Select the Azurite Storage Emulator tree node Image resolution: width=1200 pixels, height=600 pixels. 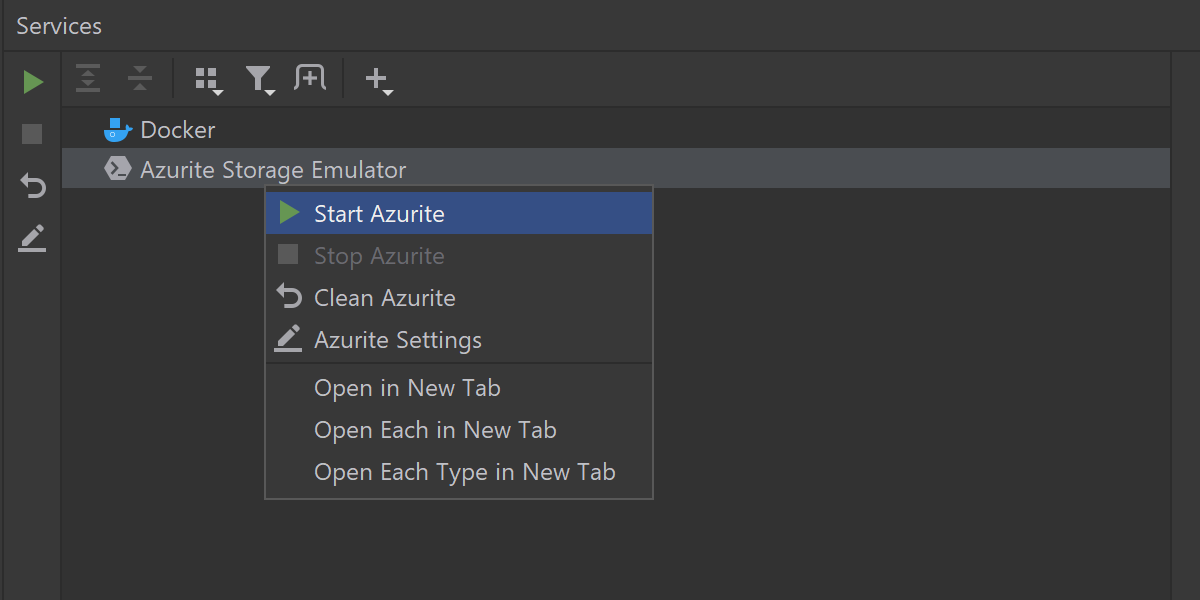coord(273,170)
